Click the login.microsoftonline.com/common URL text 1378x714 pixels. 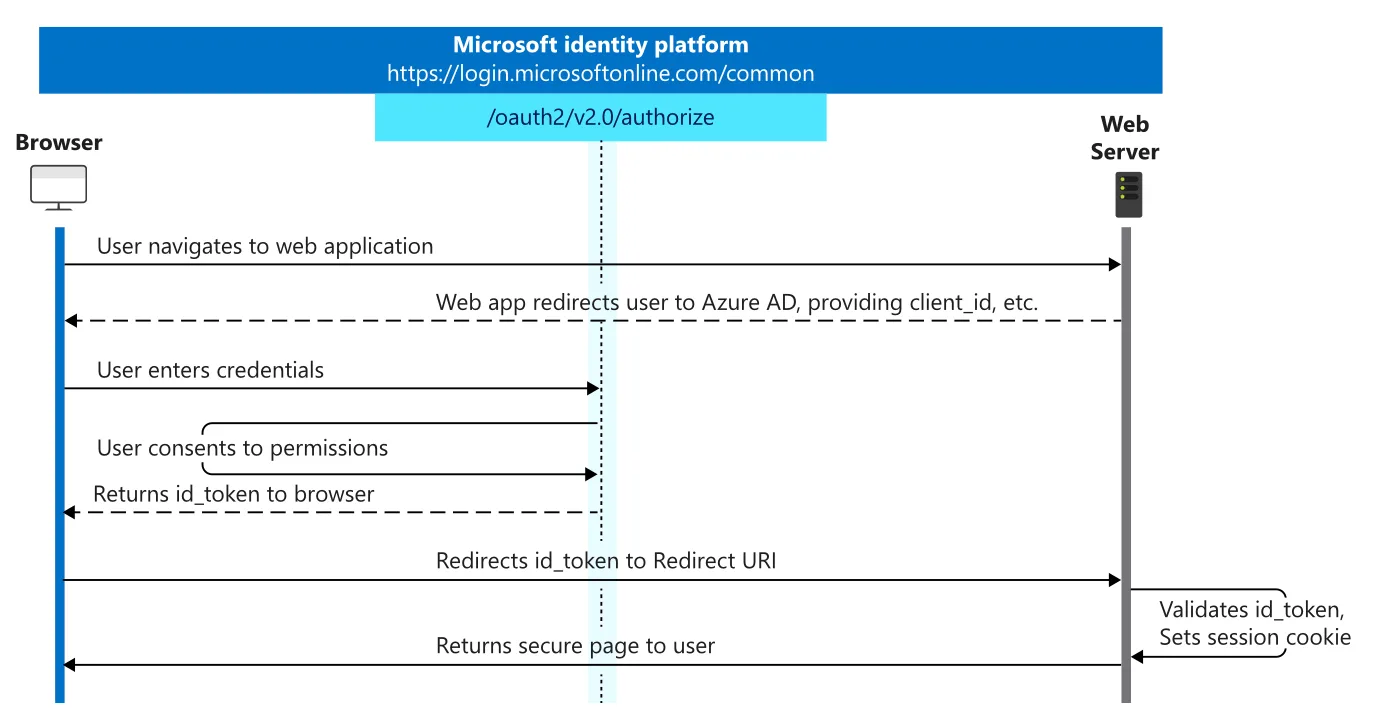pos(600,74)
